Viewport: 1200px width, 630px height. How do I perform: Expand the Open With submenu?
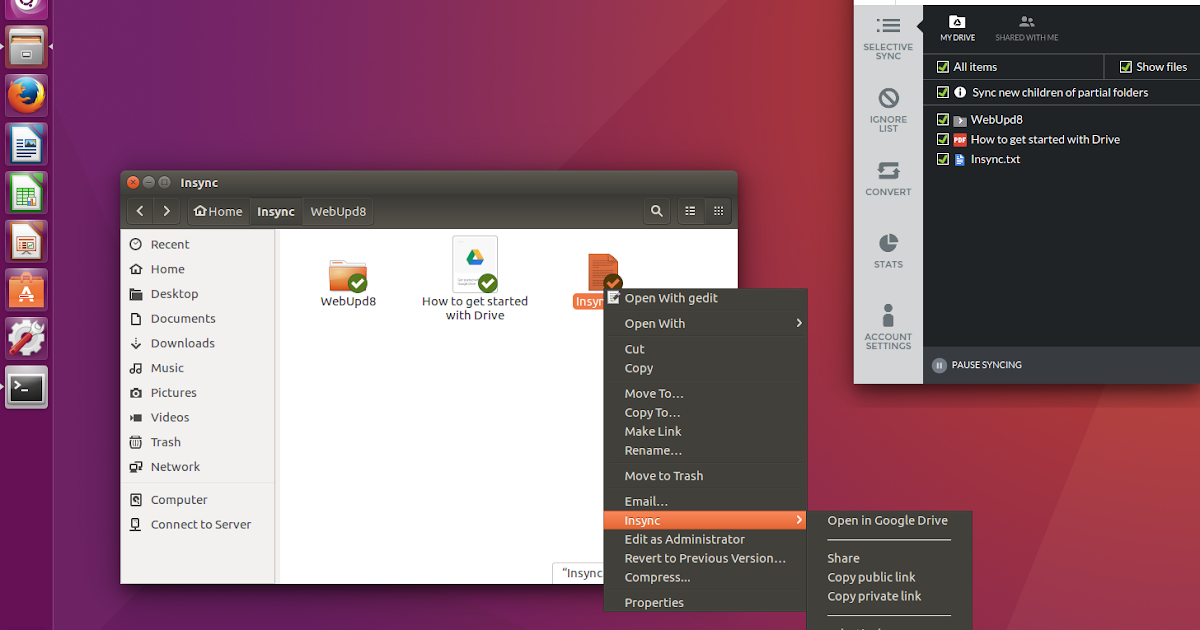click(705, 324)
